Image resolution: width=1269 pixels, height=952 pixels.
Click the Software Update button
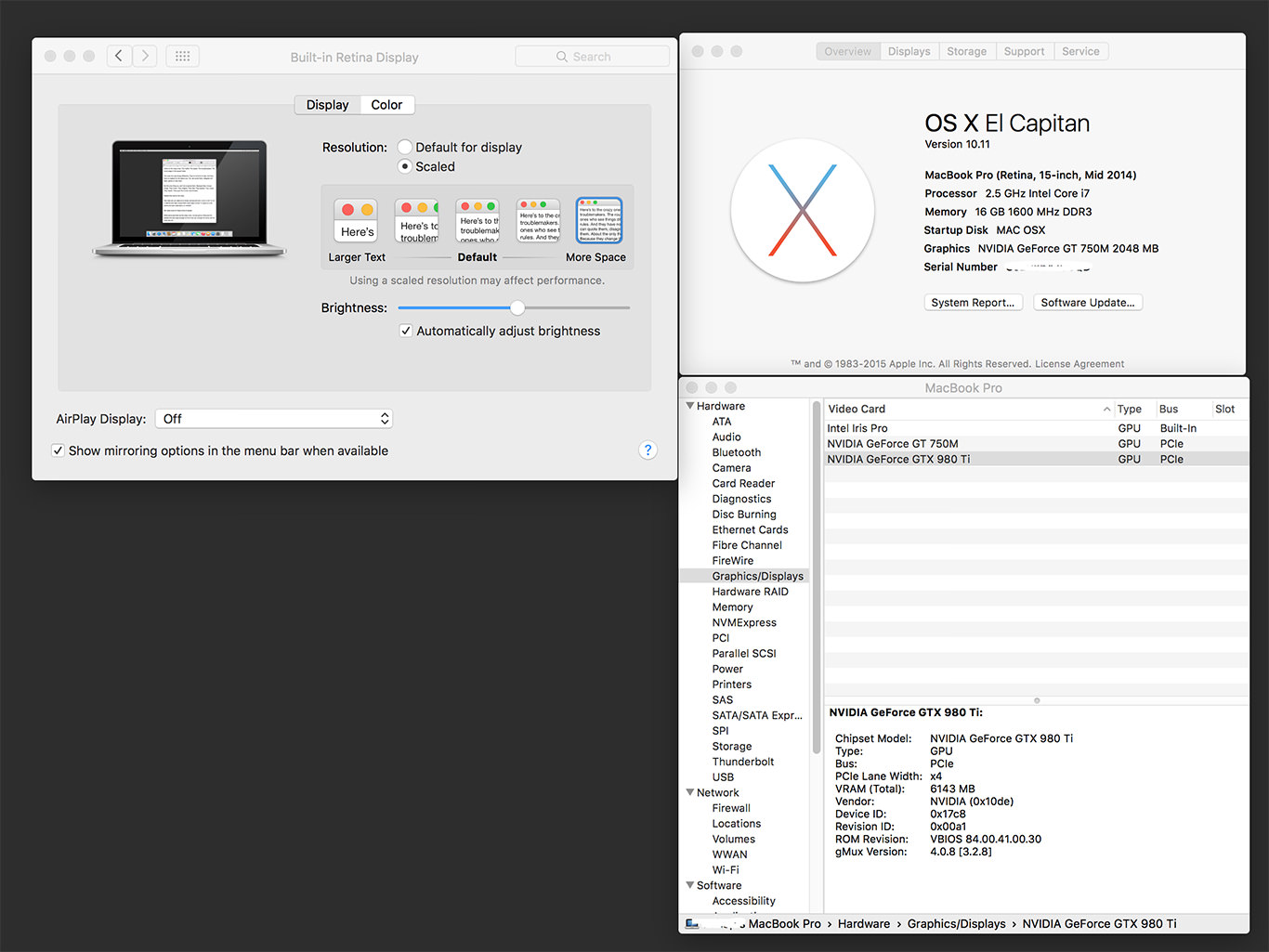[x=1088, y=303]
